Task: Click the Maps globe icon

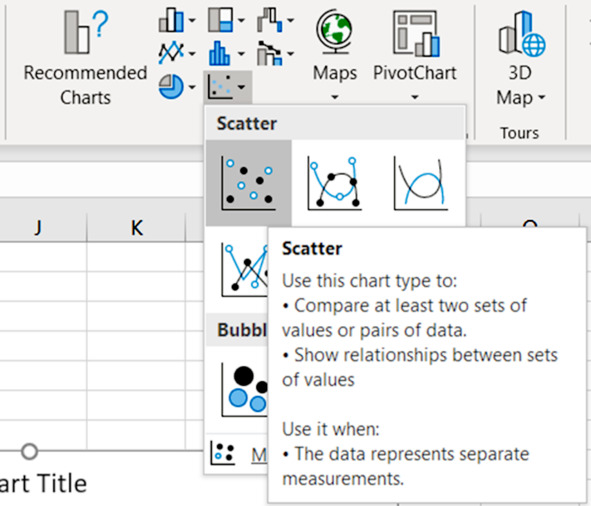Action: point(334,32)
